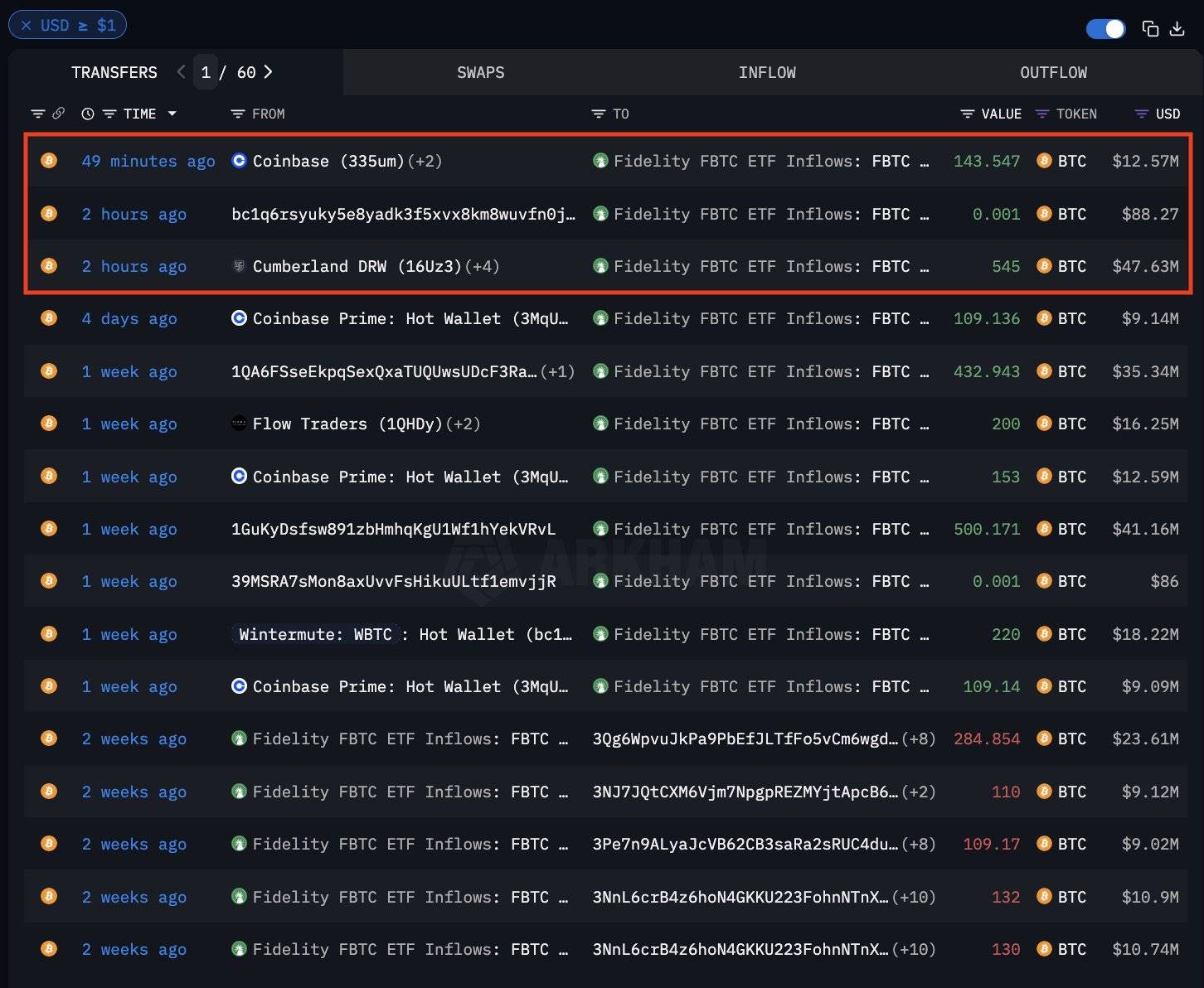Open the TO column filter icon
Screen dimensions: 1204x988
pyautogui.click(x=599, y=114)
